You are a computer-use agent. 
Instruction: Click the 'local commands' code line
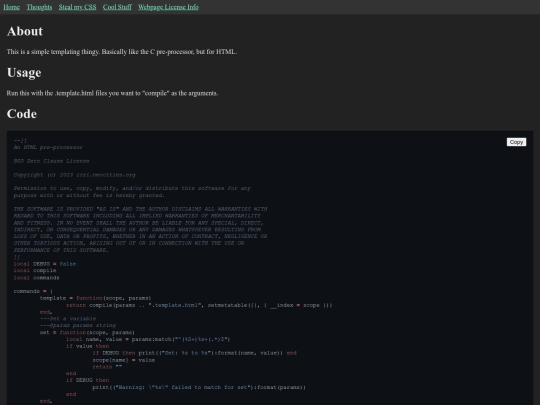(37, 278)
